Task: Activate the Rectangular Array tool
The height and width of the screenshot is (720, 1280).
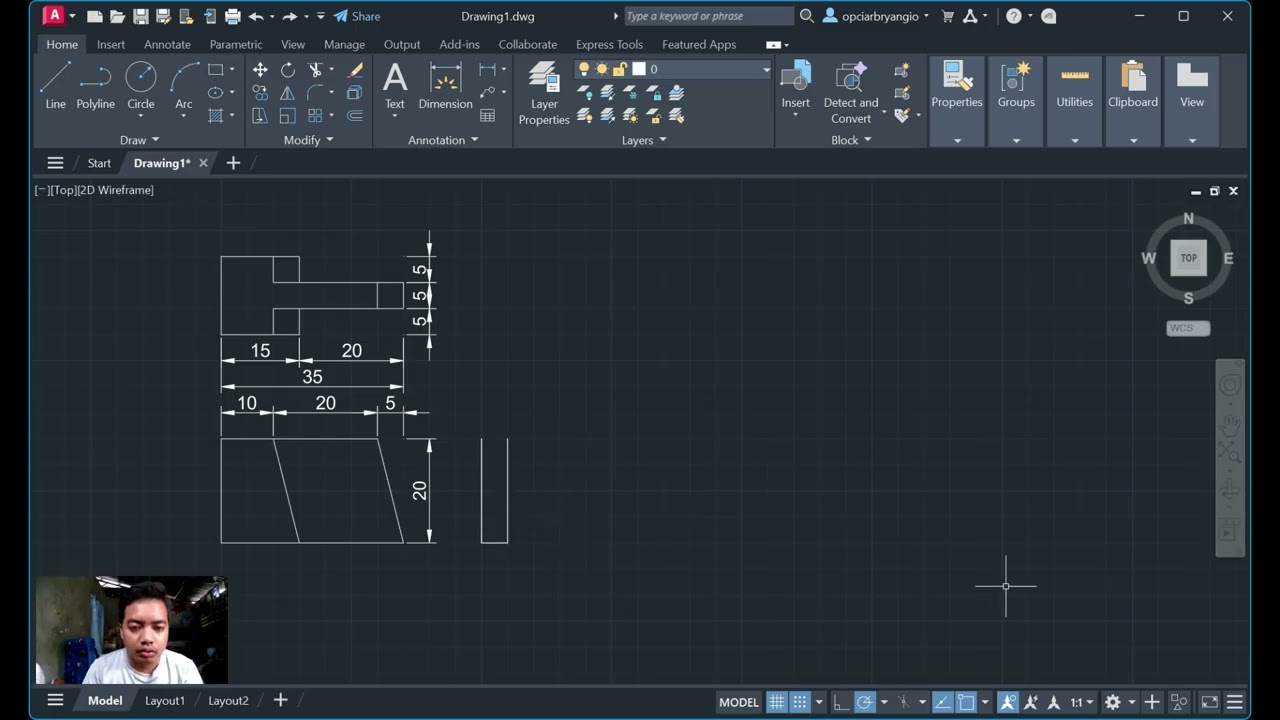Action: click(315, 116)
